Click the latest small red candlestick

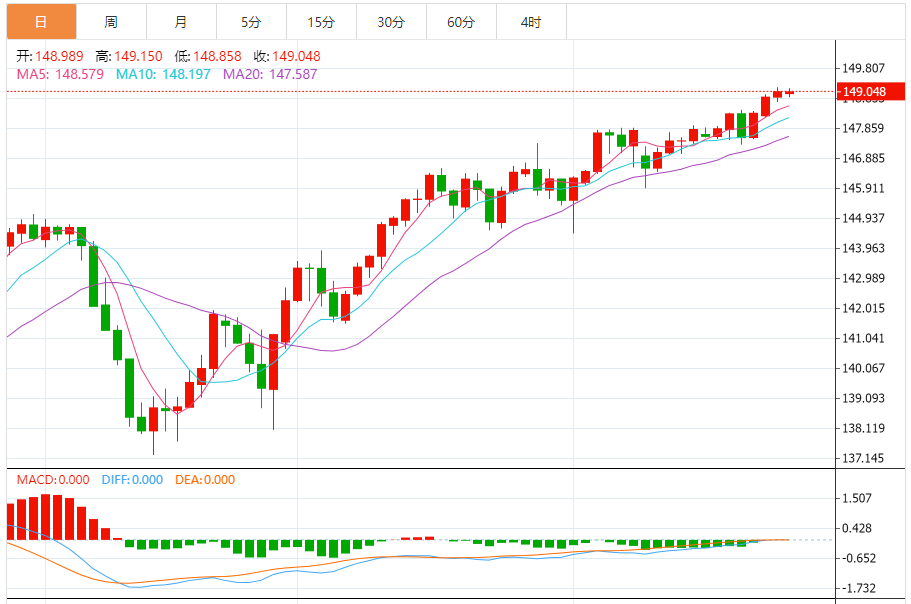coord(789,92)
